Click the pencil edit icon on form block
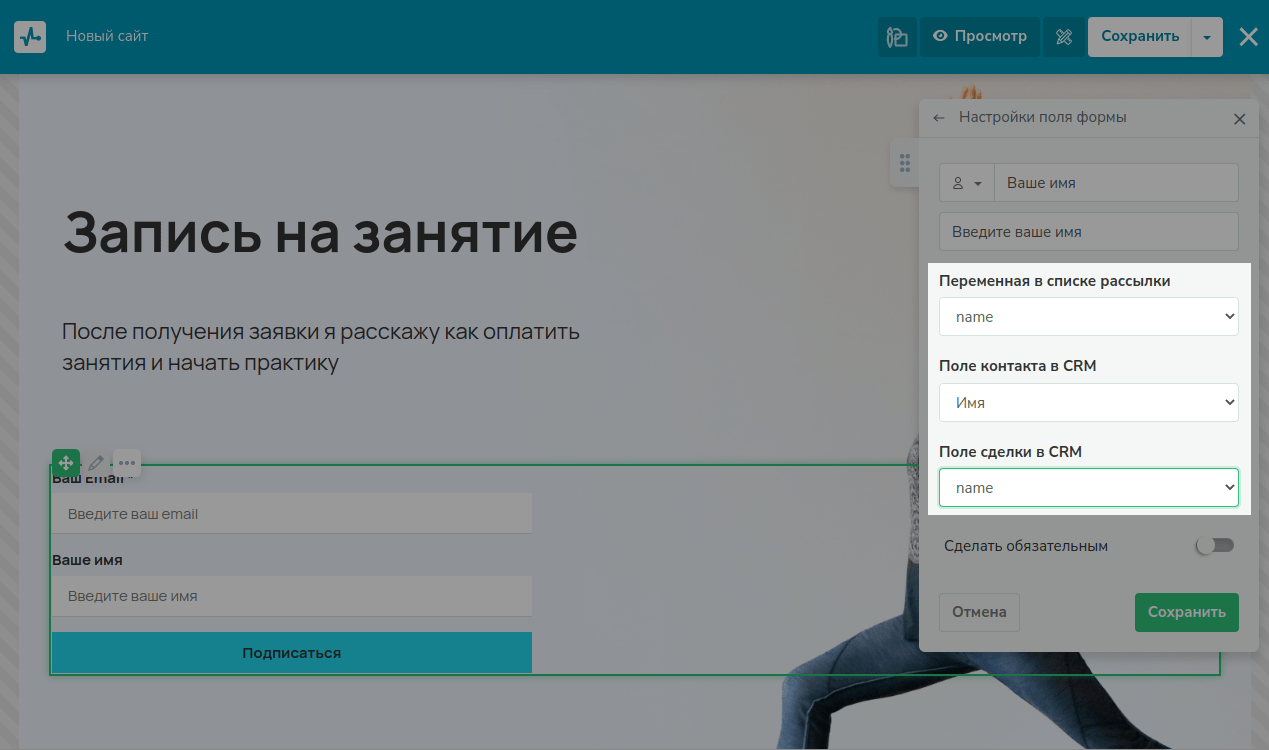Screen dimensions: 1269x750 (96, 463)
